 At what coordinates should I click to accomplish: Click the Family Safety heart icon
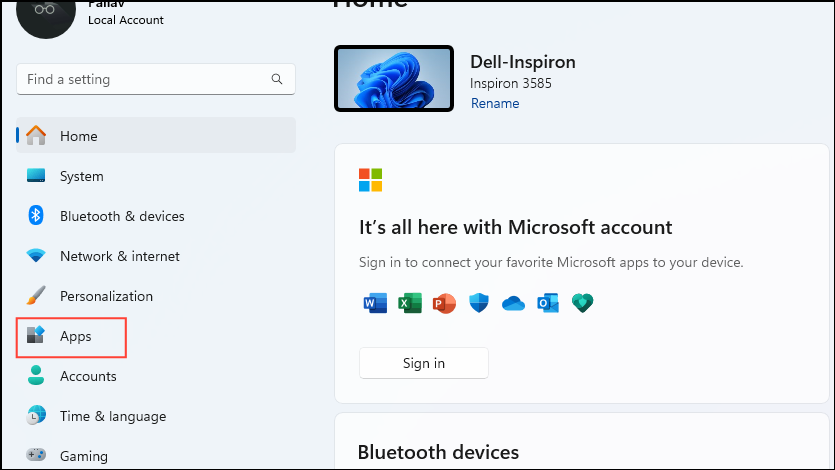(582, 303)
